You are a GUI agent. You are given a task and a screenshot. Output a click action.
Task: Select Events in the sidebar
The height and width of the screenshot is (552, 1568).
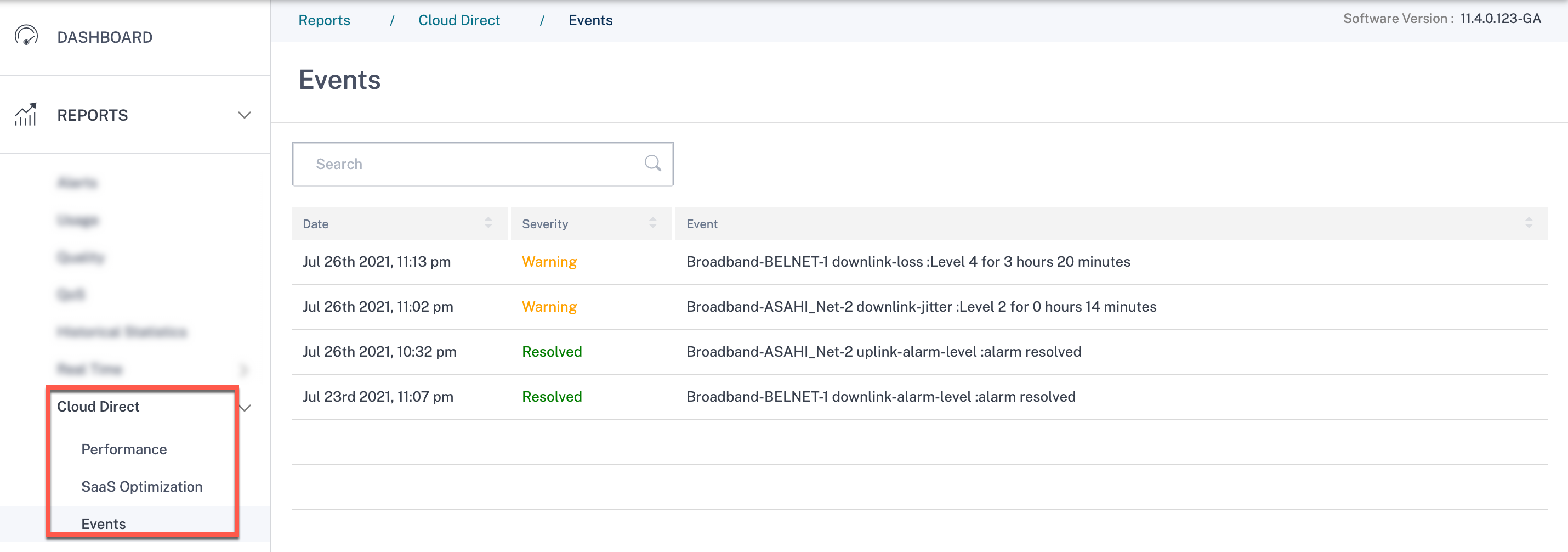click(x=103, y=523)
